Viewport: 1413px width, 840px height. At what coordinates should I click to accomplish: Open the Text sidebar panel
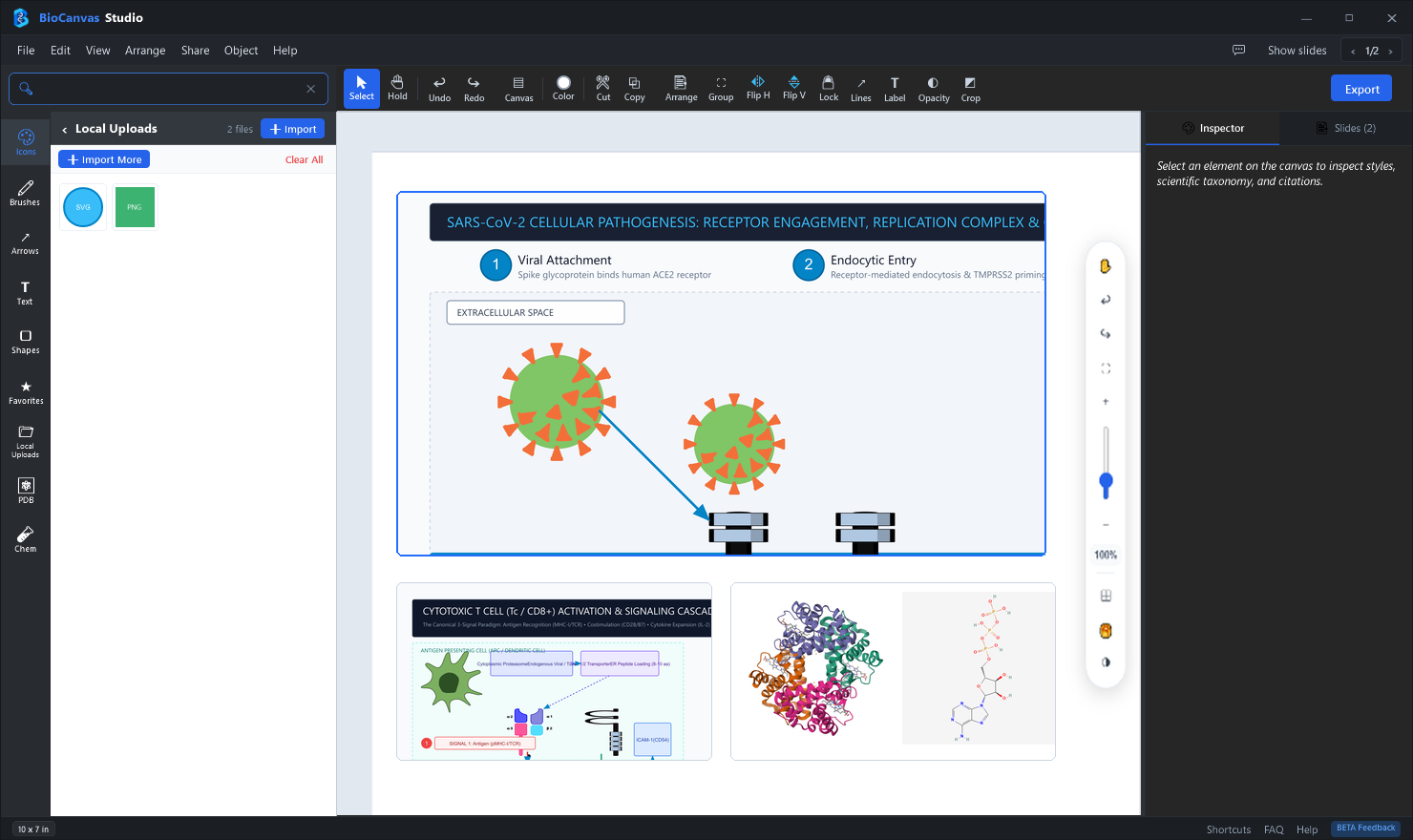coord(26,292)
